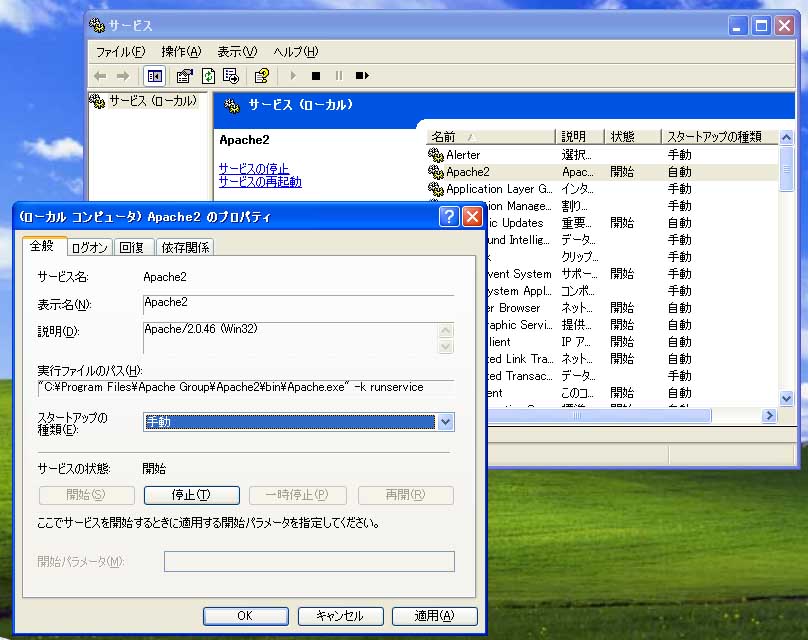Sort by the スタートアップの種類 column header
Image resolution: width=808 pixels, height=640 pixels.
click(720, 137)
